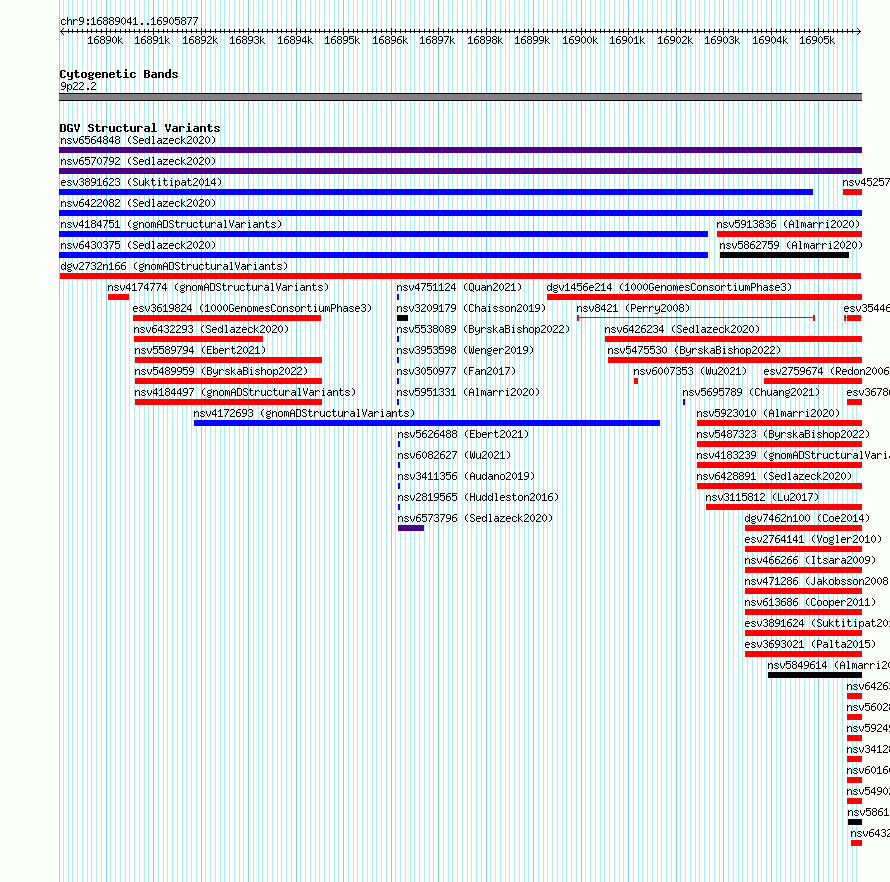This screenshot has height=882, width=890.
Task: Open the nsv8421 (Perry2008) label
Action: [633, 308]
